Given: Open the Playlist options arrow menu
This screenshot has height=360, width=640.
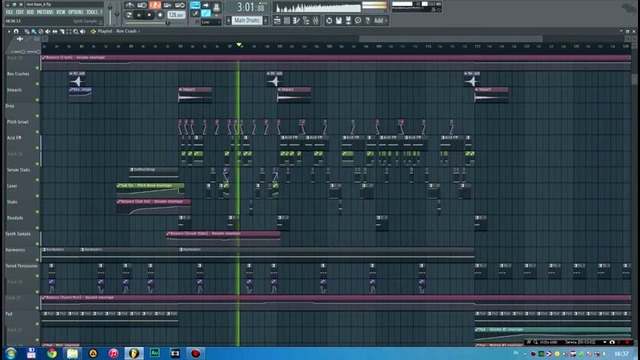Looking at the screenshot, I should point(9,31).
